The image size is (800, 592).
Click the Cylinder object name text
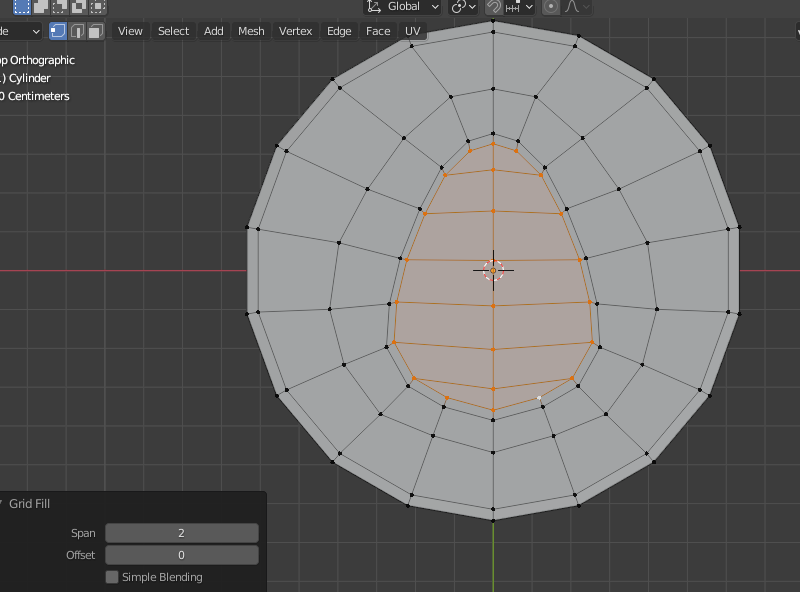pyautogui.click(x=30, y=78)
